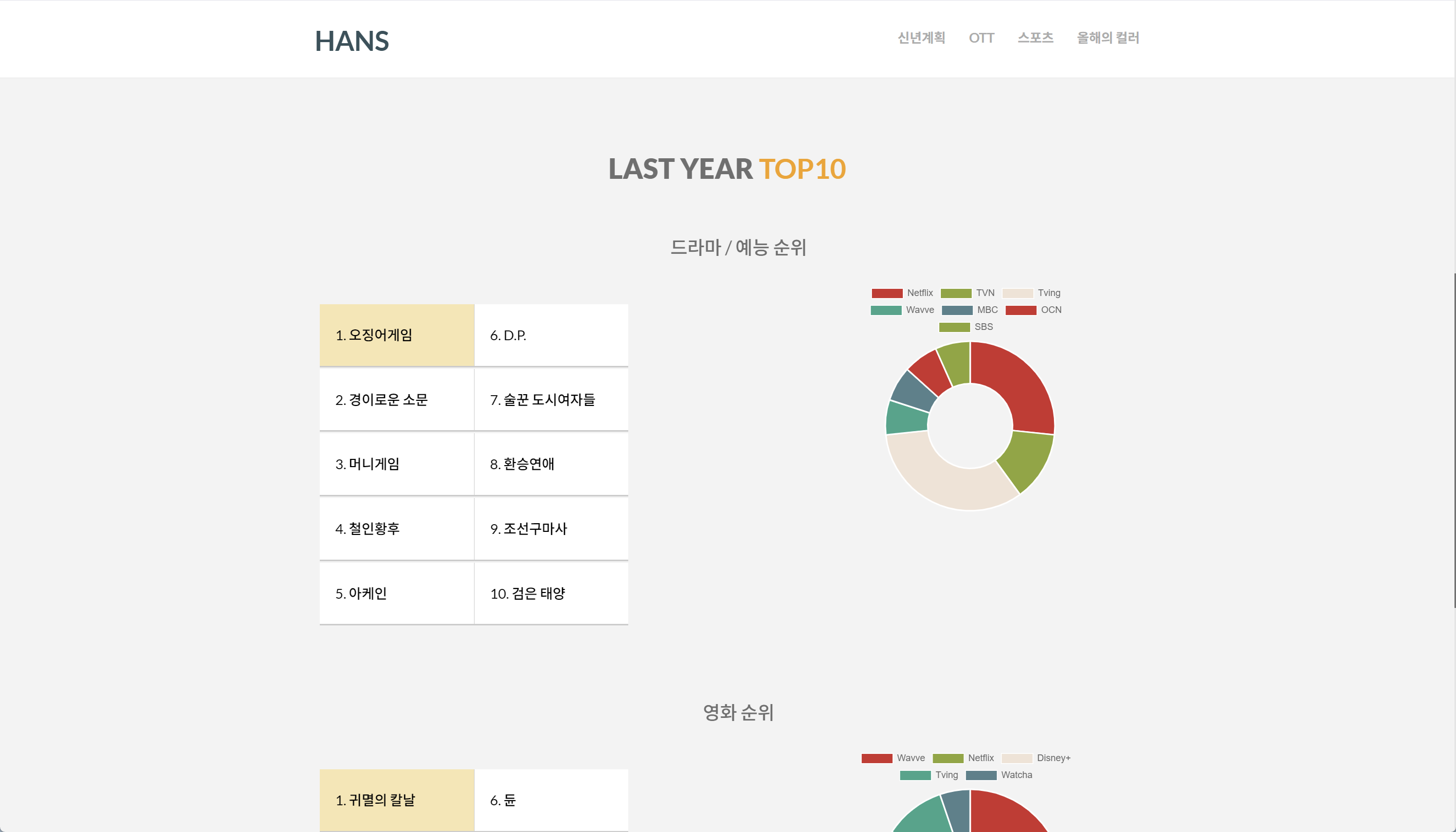Click the HANS site logo

[352, 41]
